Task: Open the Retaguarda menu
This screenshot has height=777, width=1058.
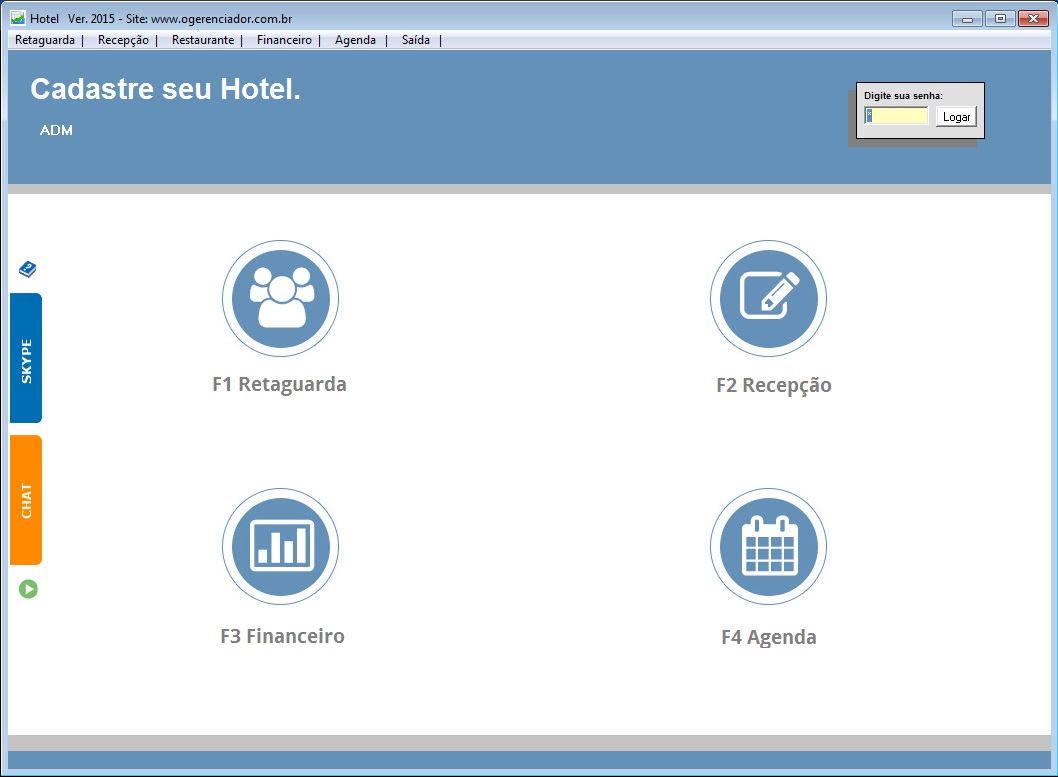Action: 45,40
